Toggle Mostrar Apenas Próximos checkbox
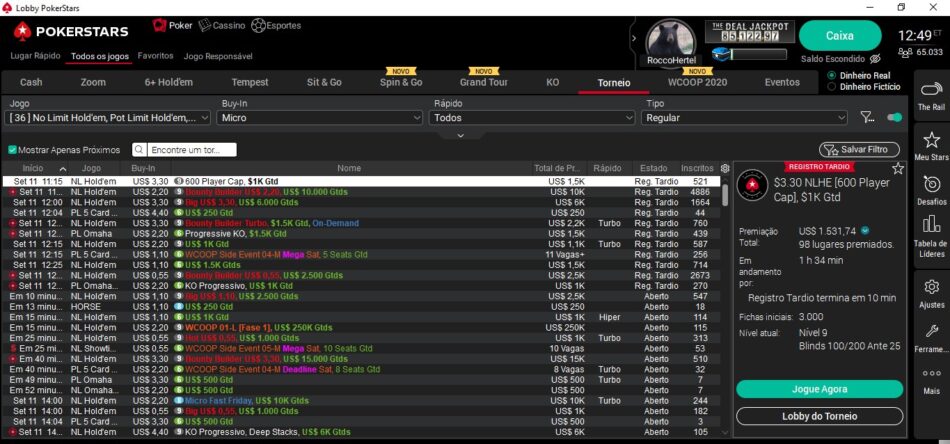This screenshot has width=950, height=444. pyautogui.click(x=12, y=150)
